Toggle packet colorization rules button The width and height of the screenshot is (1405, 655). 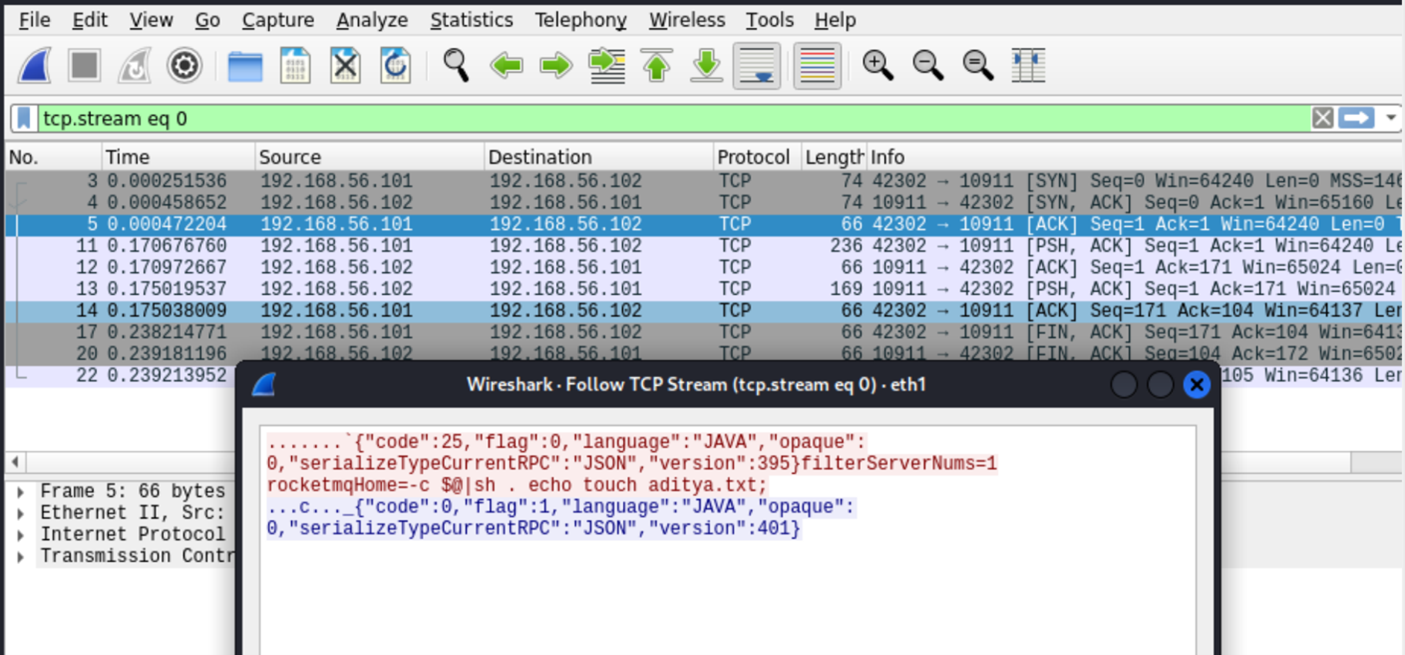[816, 66]
